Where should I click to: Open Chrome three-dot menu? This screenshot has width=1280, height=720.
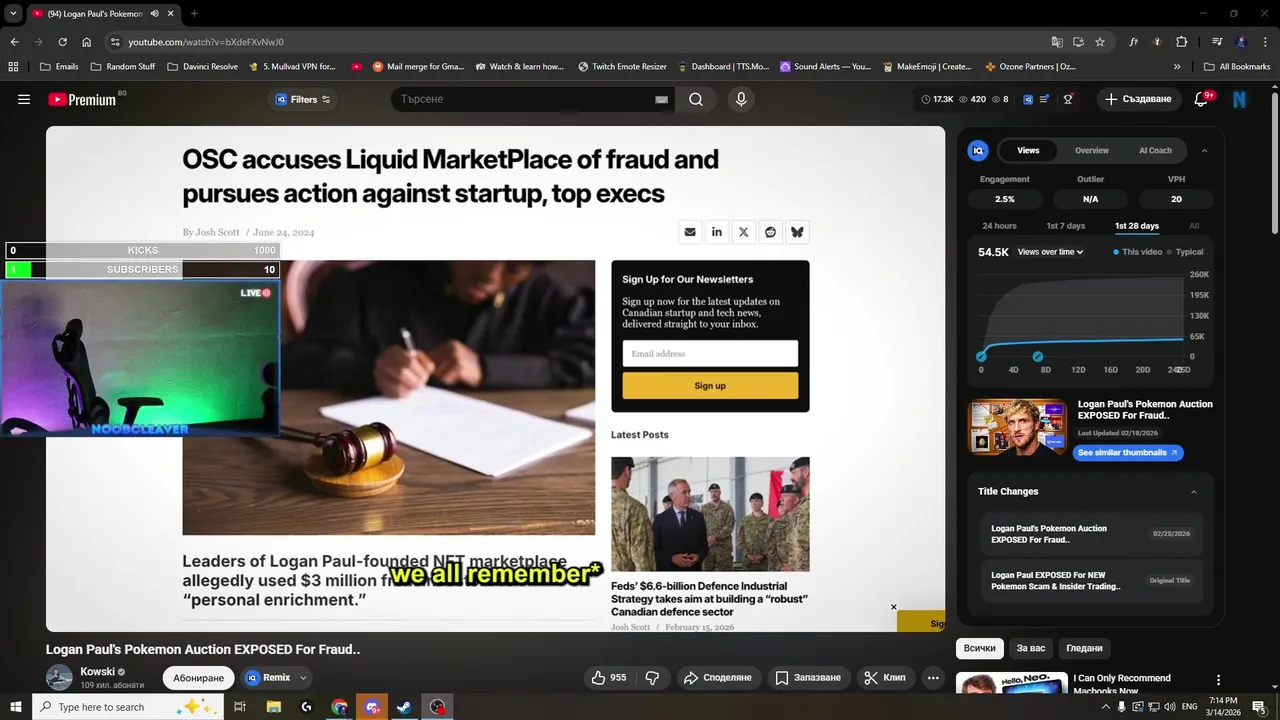(1264, 42)
